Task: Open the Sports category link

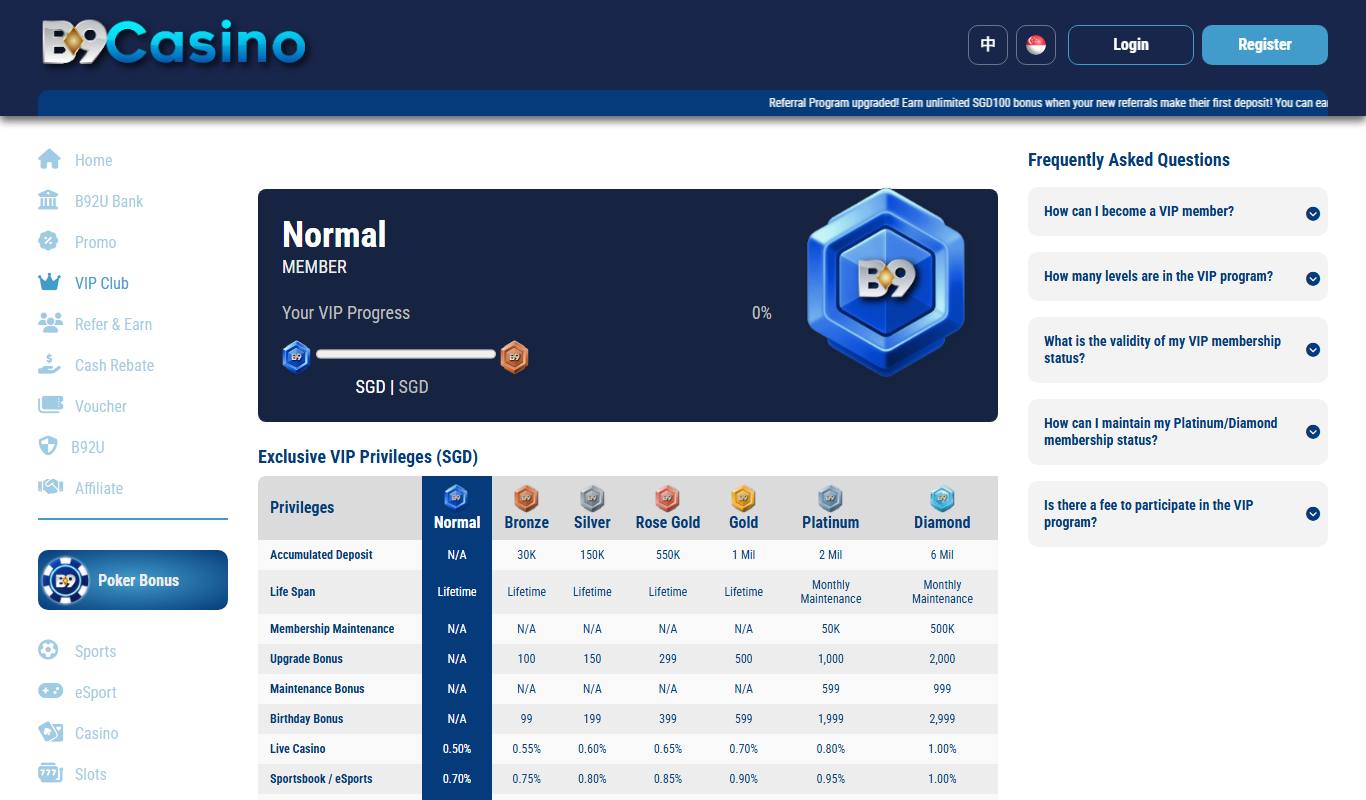Action: (x=95, y=651)
